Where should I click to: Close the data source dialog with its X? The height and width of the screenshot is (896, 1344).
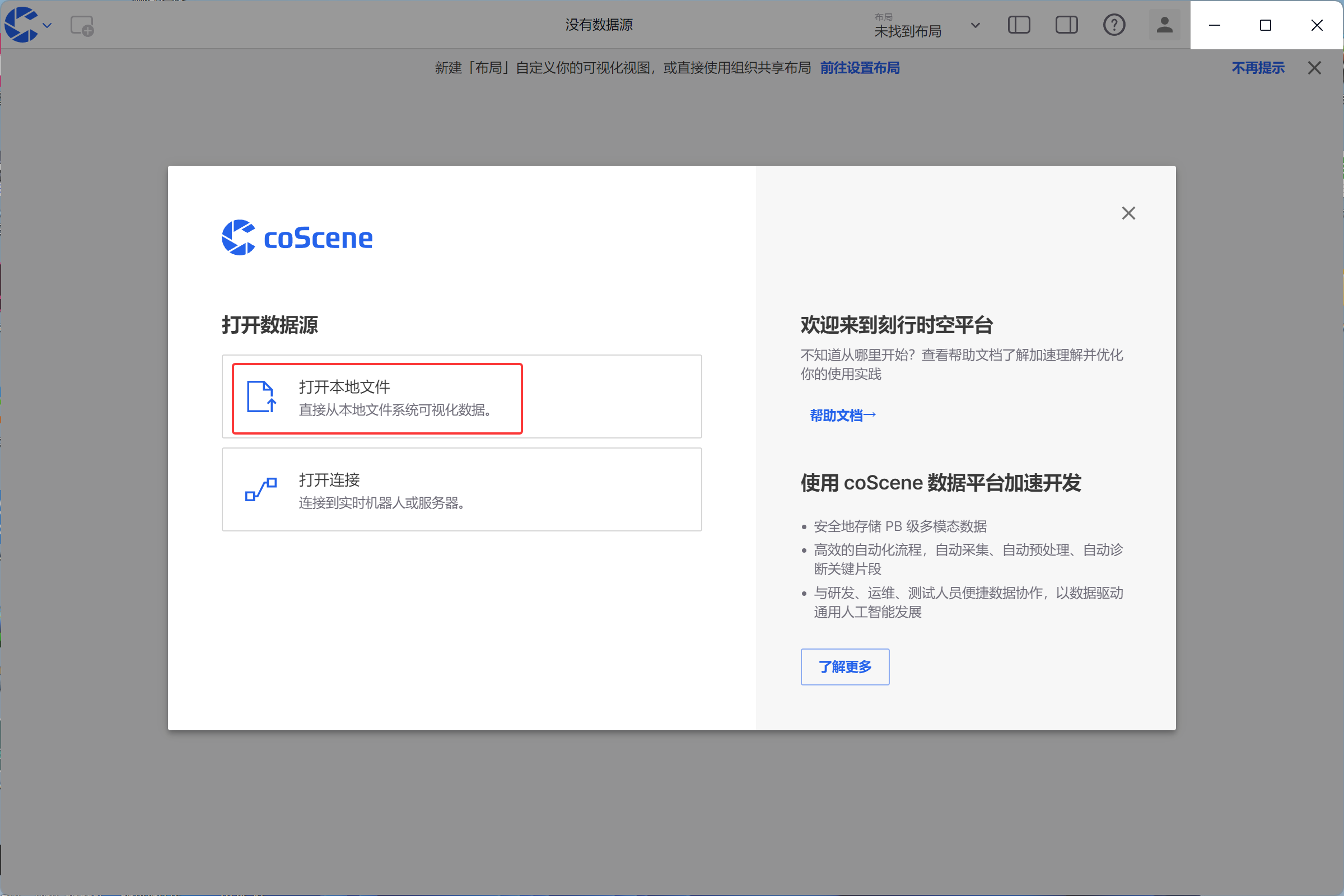click(1128, 213)
